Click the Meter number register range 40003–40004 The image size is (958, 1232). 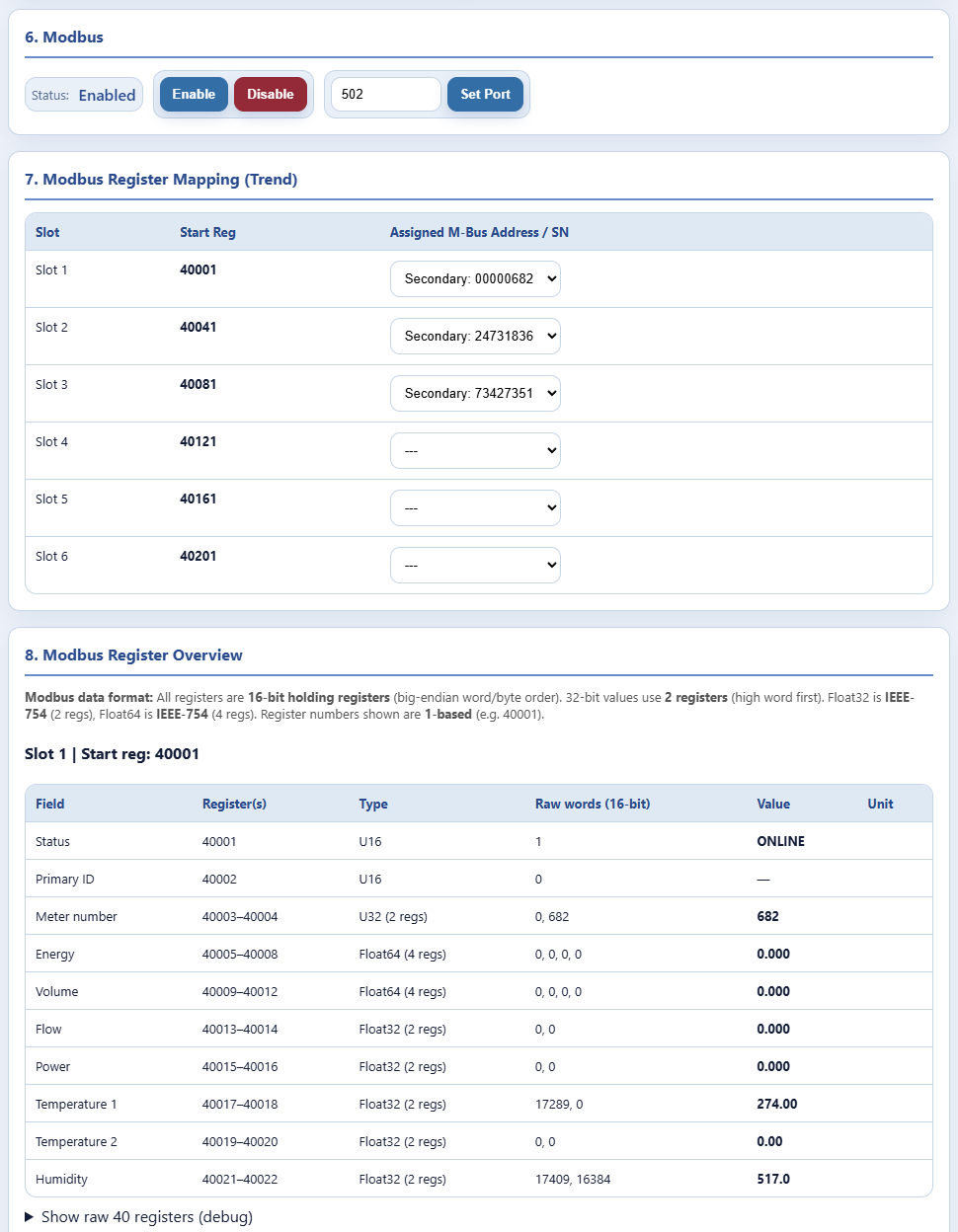(x=240, y=916)
